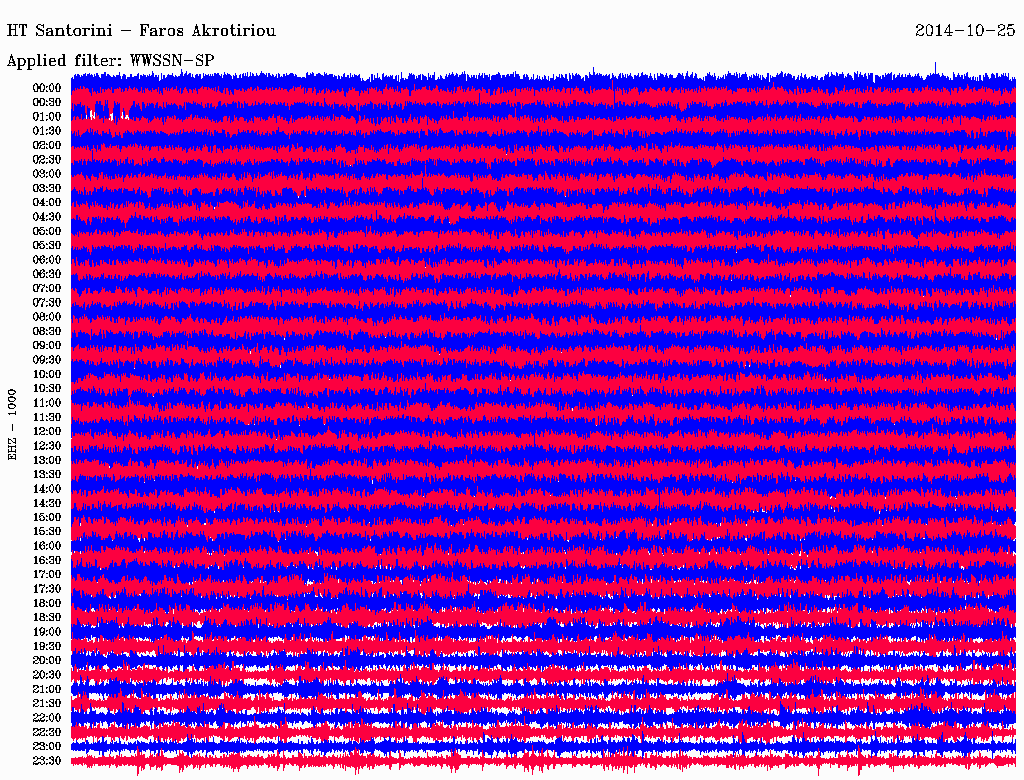This screenshot has width=1024, height=780.
Task: Select the 03:30 time label
Action: pos(47,188)
